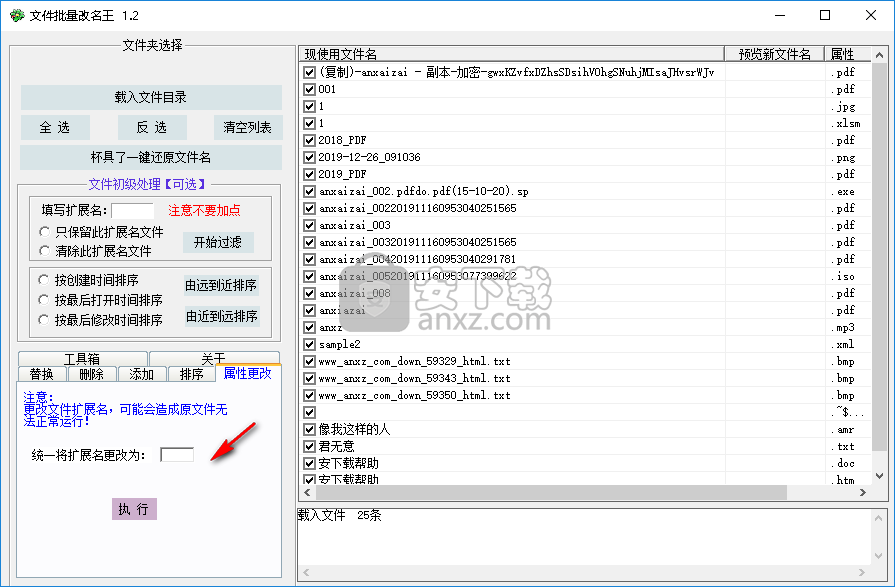
Task: Focus the 填写扩展名 input field
Action: pyautogui.click(x=132, y=211)
